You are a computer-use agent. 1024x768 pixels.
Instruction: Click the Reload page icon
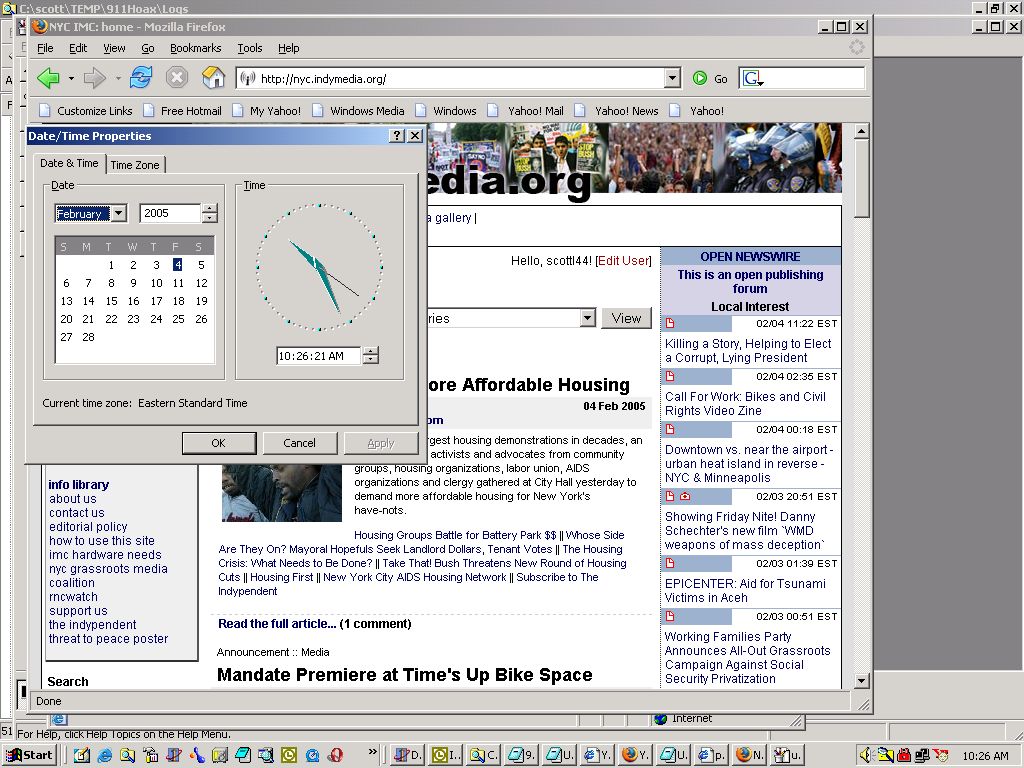pyautogui.click(x=141, y=78)
